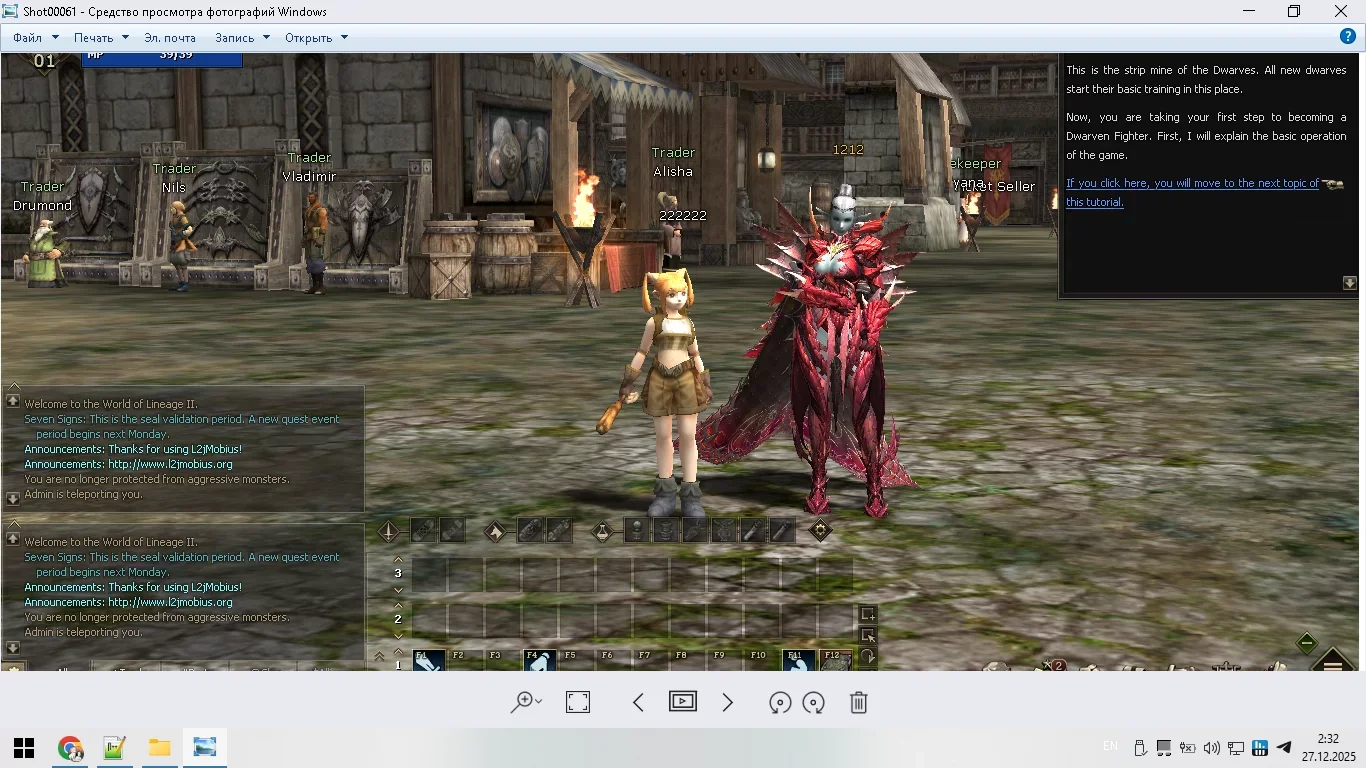Click the scroll-down arrow in lower chat window
This screenshot has width=1366, height=768.
point(13,648)
